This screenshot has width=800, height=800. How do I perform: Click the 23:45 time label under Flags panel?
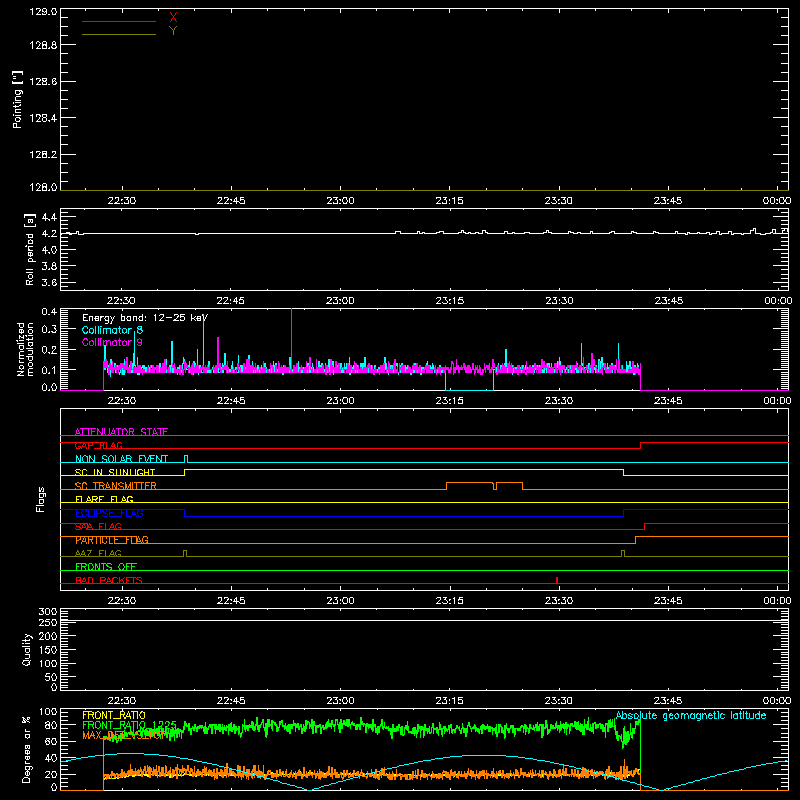pos(668,601)
